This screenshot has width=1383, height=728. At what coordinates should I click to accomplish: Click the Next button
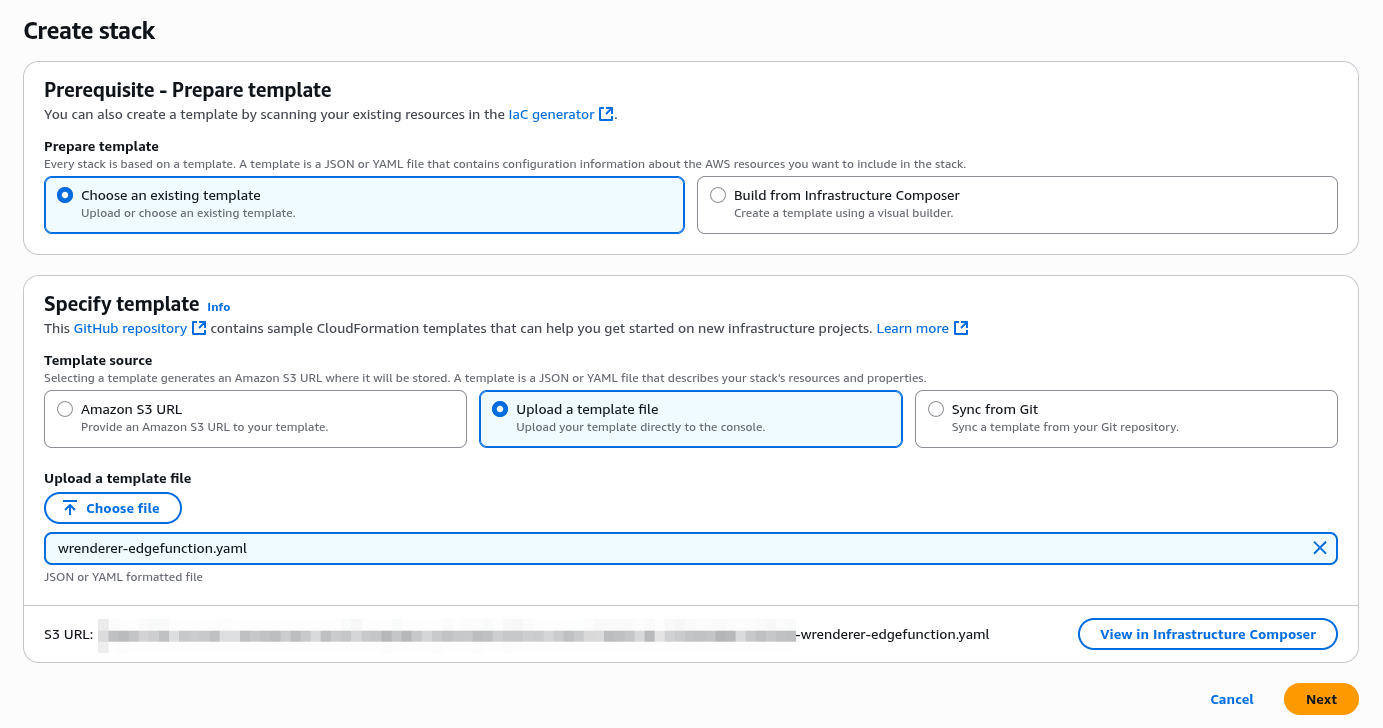1321,699
